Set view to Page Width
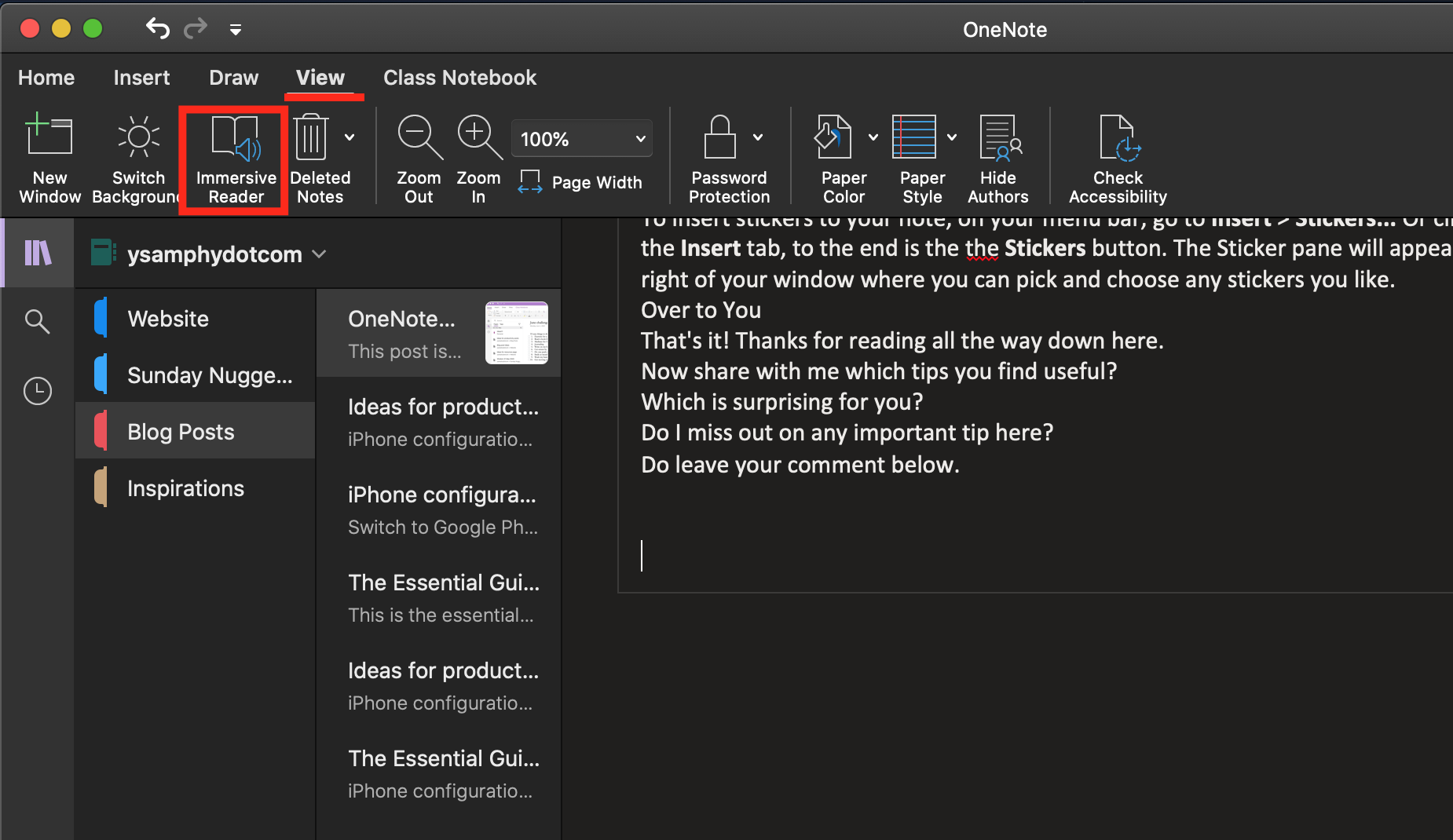1453x840 pixels. click(x=580, y=182)
